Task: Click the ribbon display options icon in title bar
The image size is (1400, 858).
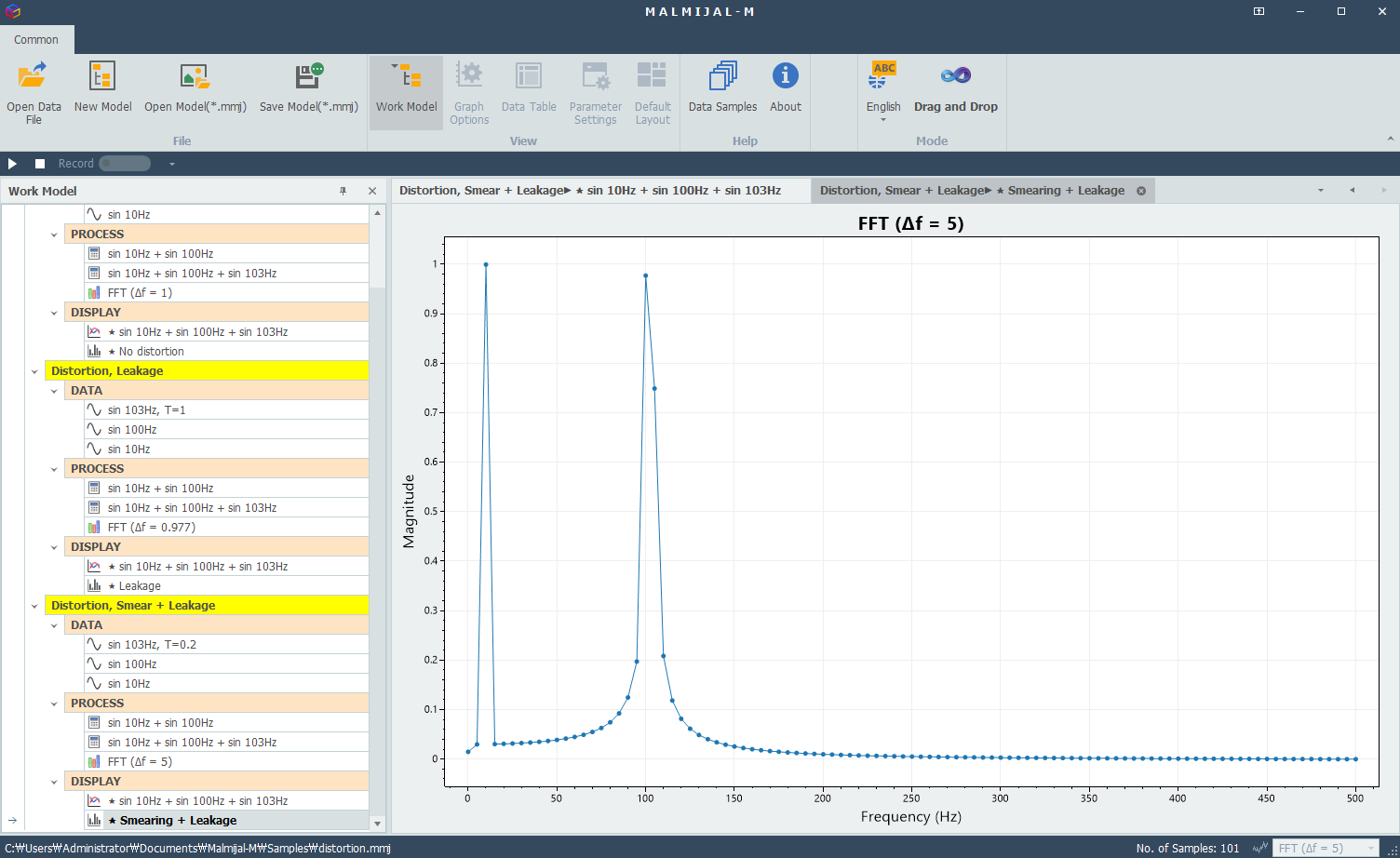Action: (1259, 11)
